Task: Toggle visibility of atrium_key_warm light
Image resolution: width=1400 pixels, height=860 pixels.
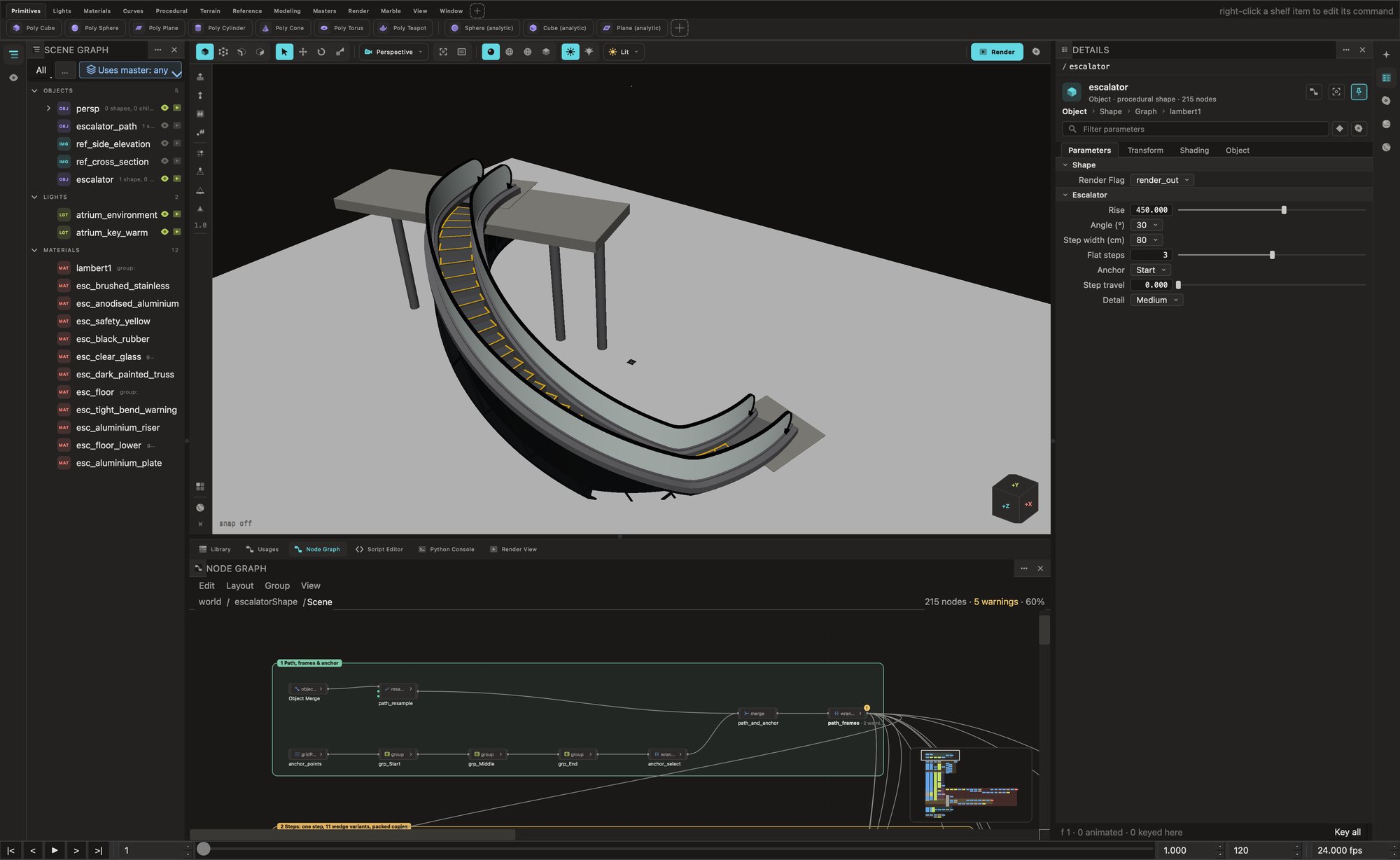Action: (164, 232)
